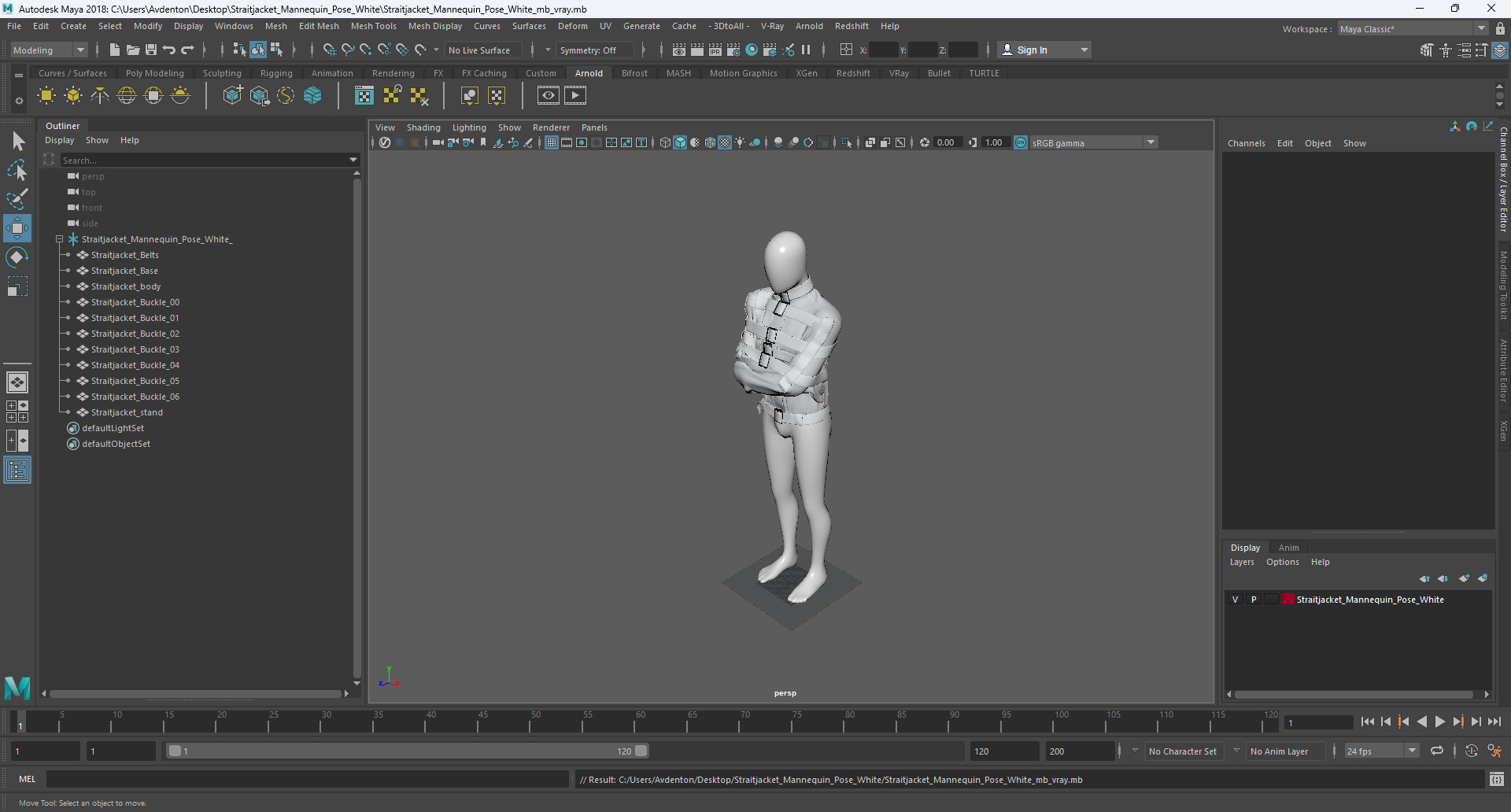Toggle pause IPR render button
This screenshot has width=1511, height=812.
[806, 50]
